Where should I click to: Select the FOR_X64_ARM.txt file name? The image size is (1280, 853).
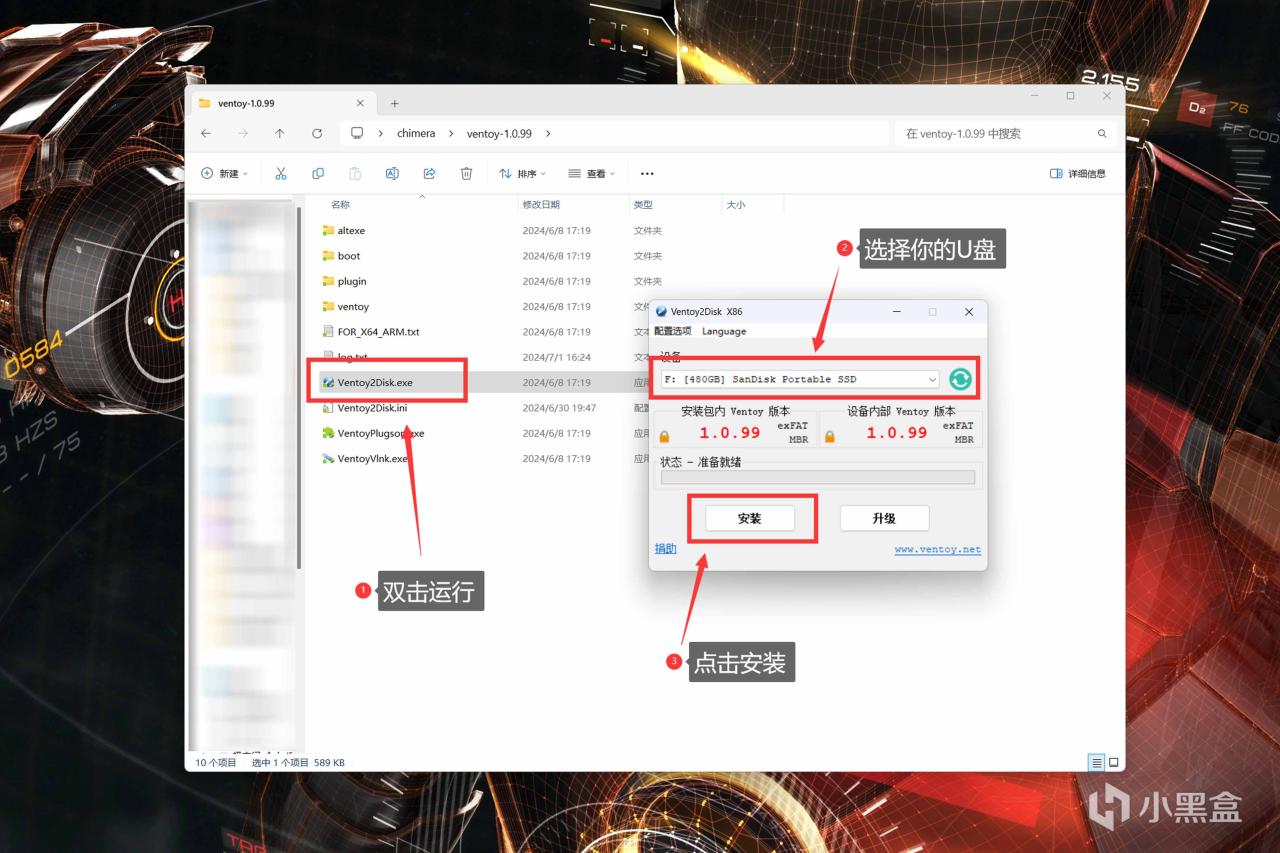click(x=379, y=332)
